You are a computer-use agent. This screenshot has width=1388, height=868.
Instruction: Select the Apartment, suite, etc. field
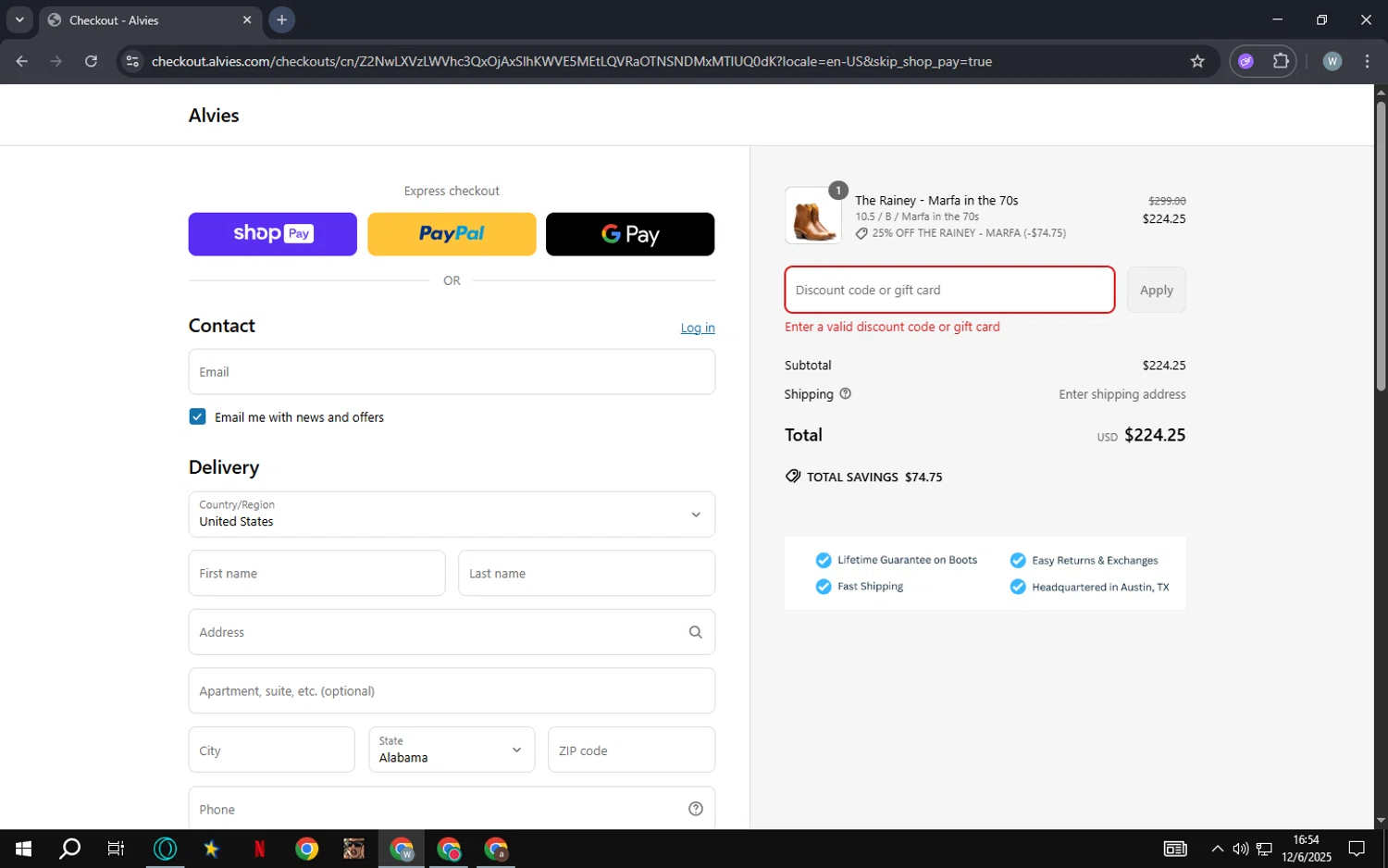[452, 691]
